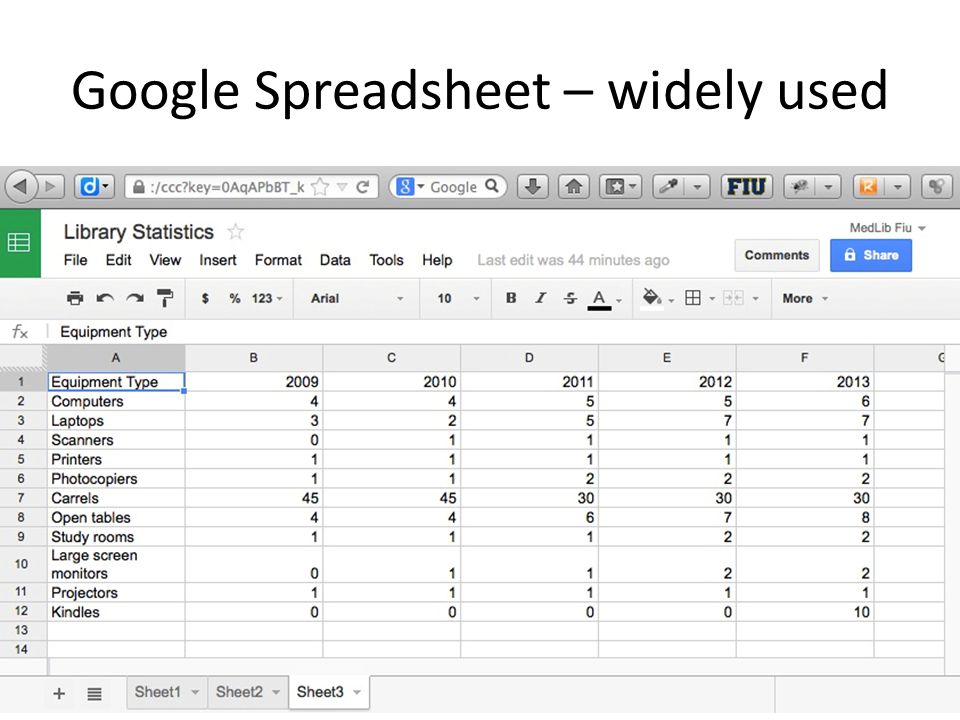Format as currency with dollar icon
This screenshot has width=960, height=720.
[x=205, y=298]
